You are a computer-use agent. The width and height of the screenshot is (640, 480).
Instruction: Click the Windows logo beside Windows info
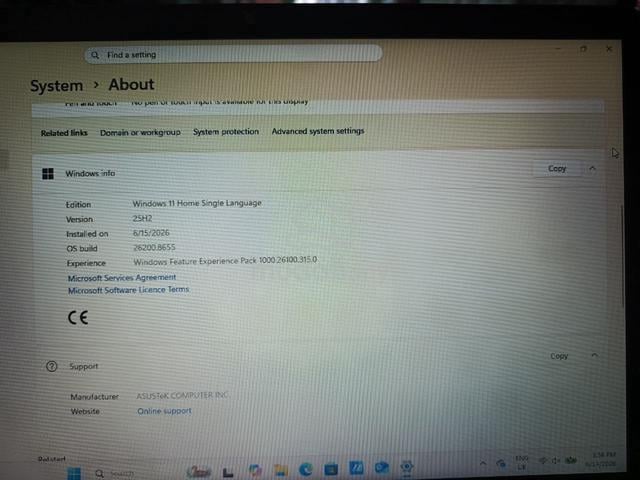[48, 173]
